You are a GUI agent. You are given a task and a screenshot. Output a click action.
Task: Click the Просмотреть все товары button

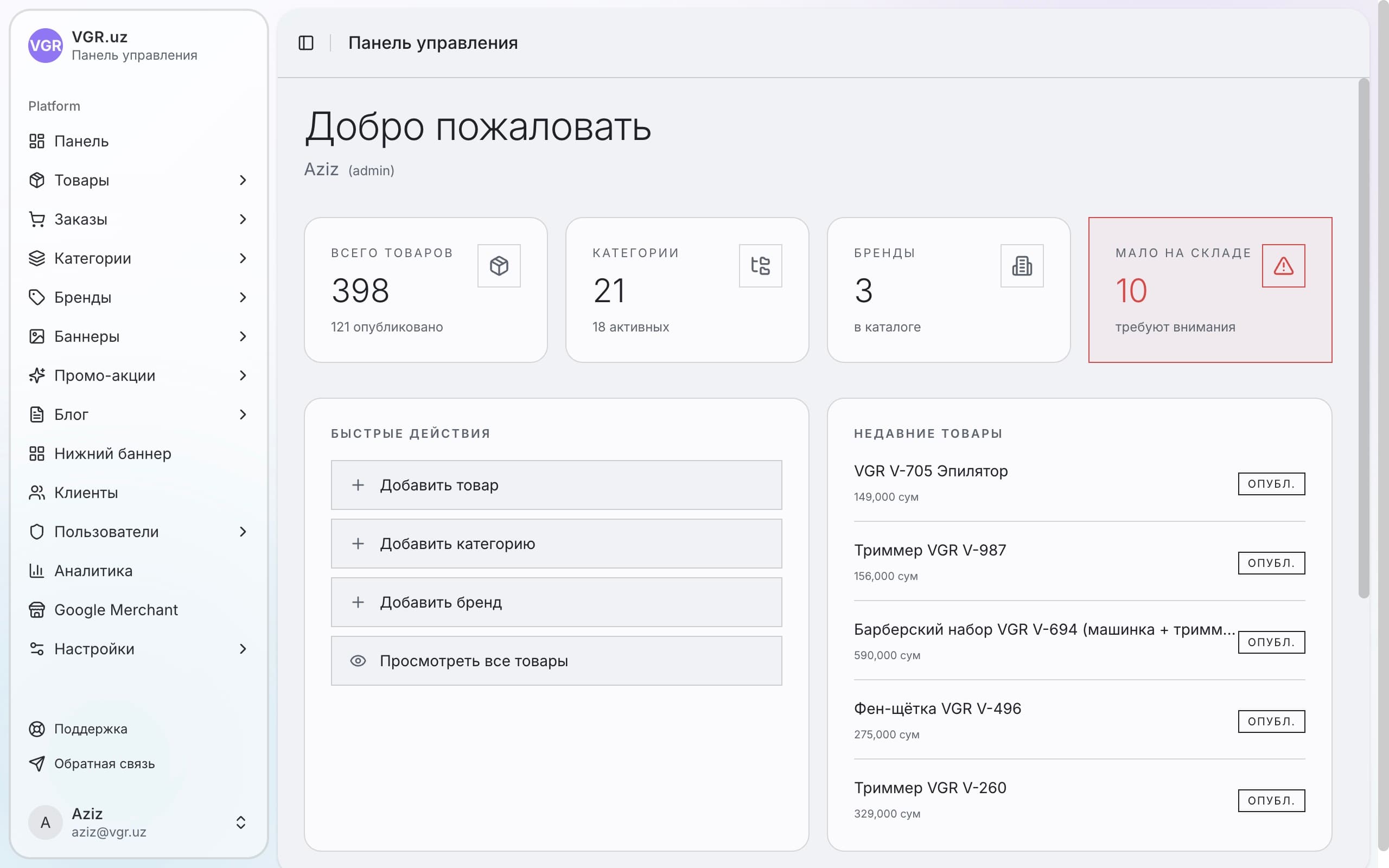556,661
